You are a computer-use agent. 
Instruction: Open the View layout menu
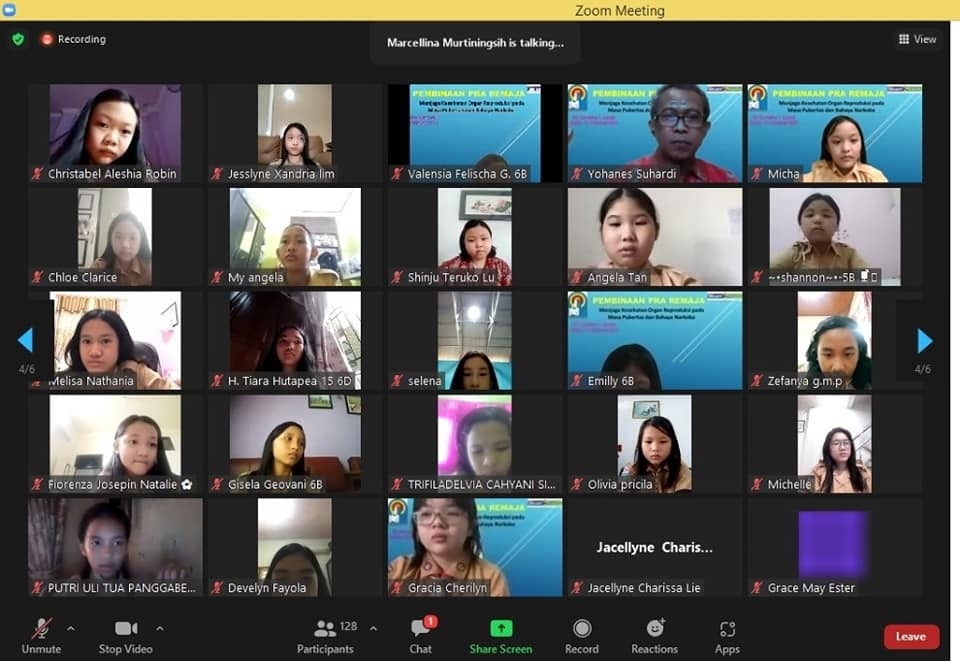tap(917, 39)
